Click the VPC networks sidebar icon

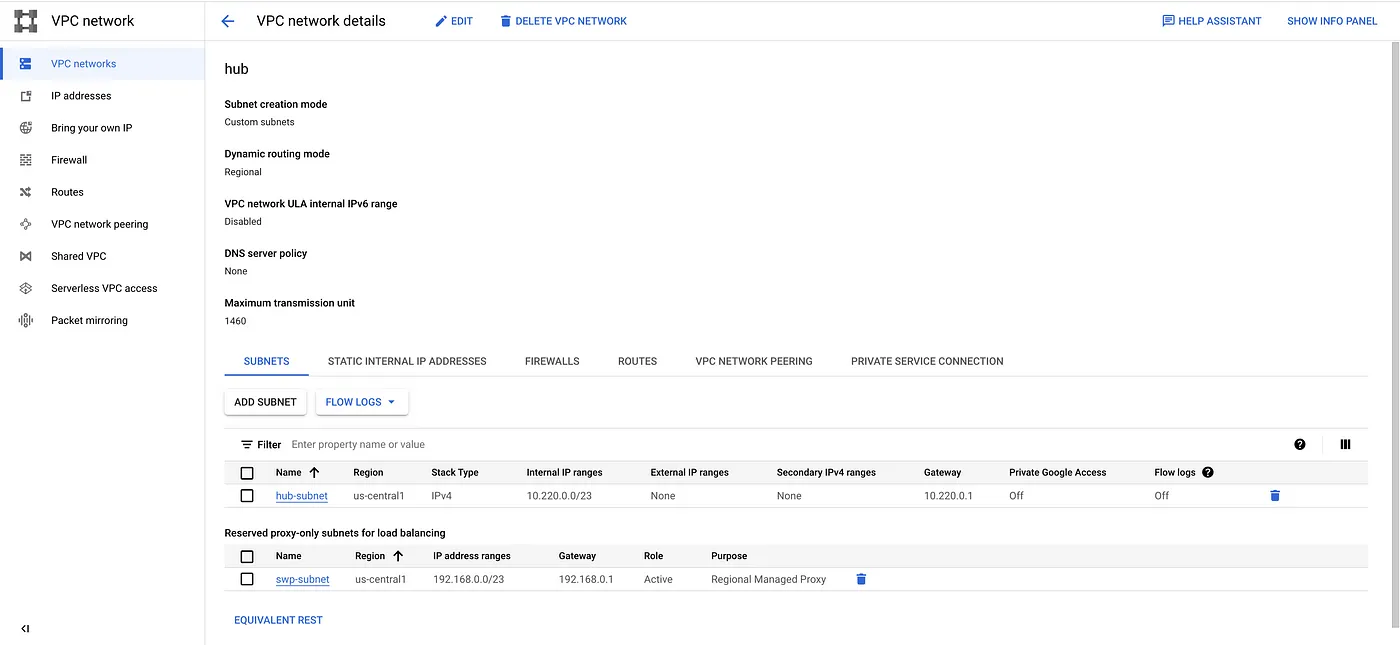26,64
